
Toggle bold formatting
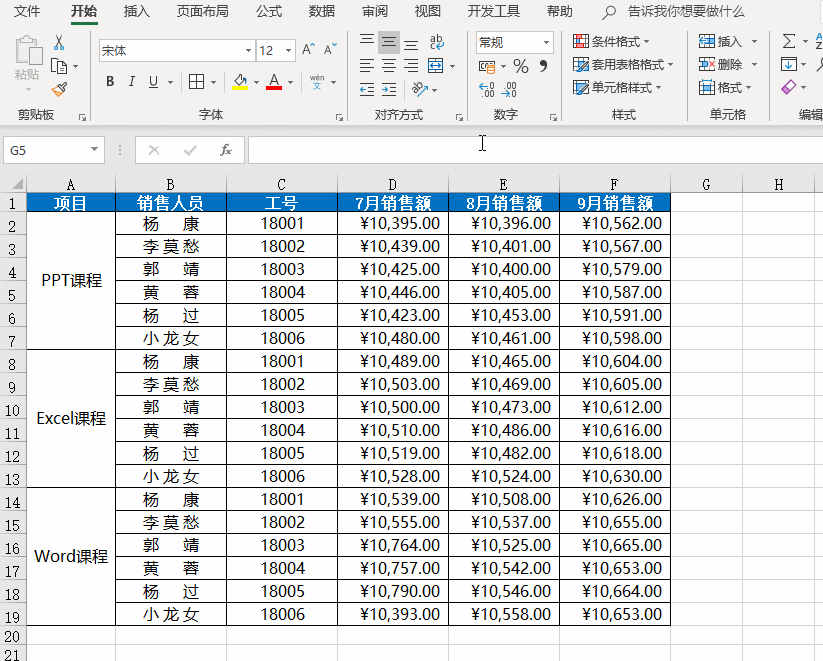(109, 82)
